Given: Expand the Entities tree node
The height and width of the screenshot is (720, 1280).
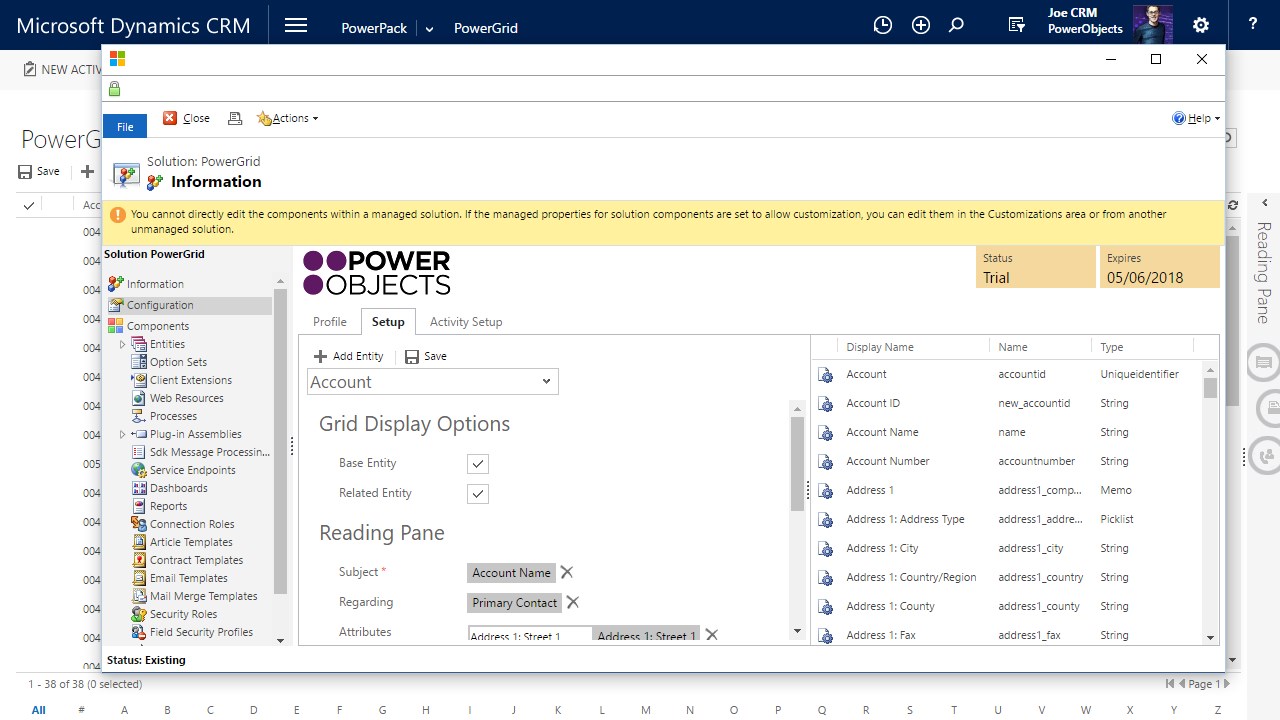Looking at the screenshot, I should [123, 344].
